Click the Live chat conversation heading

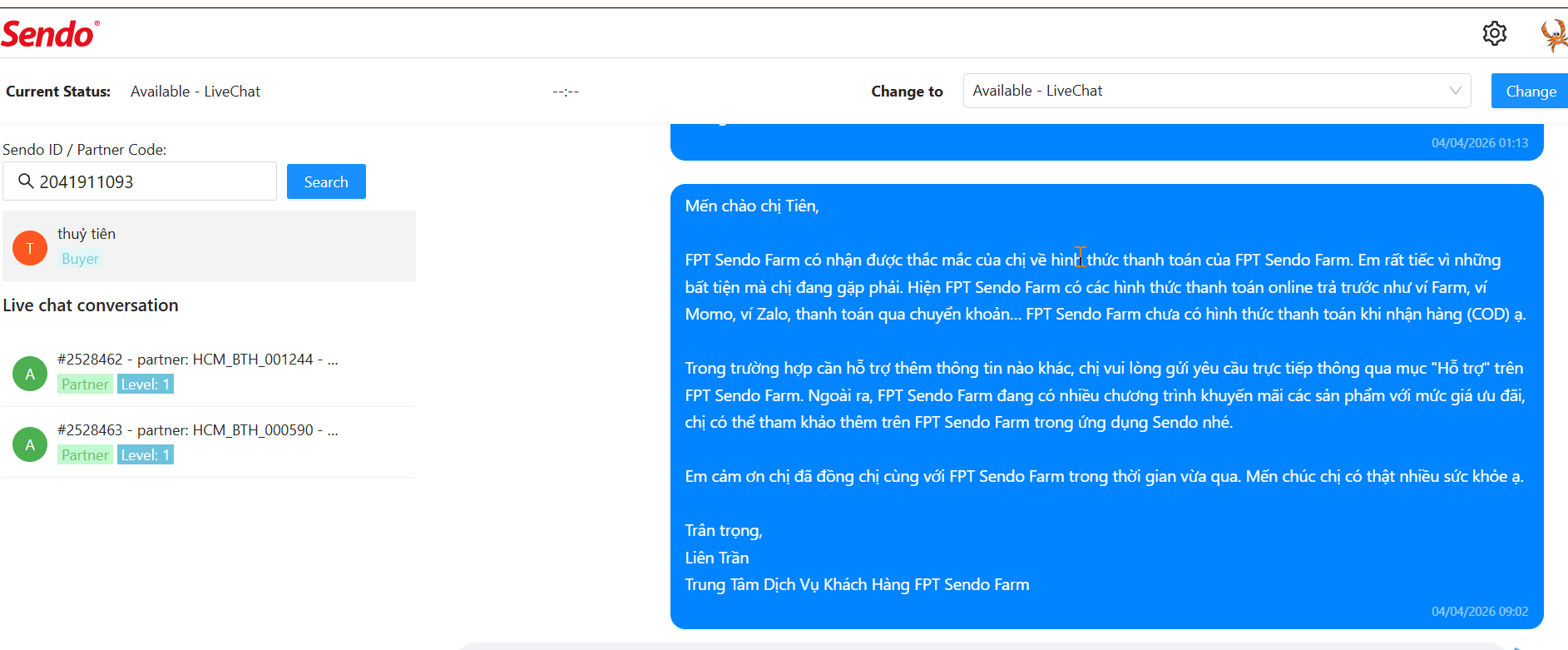click(x=91, y=305)
